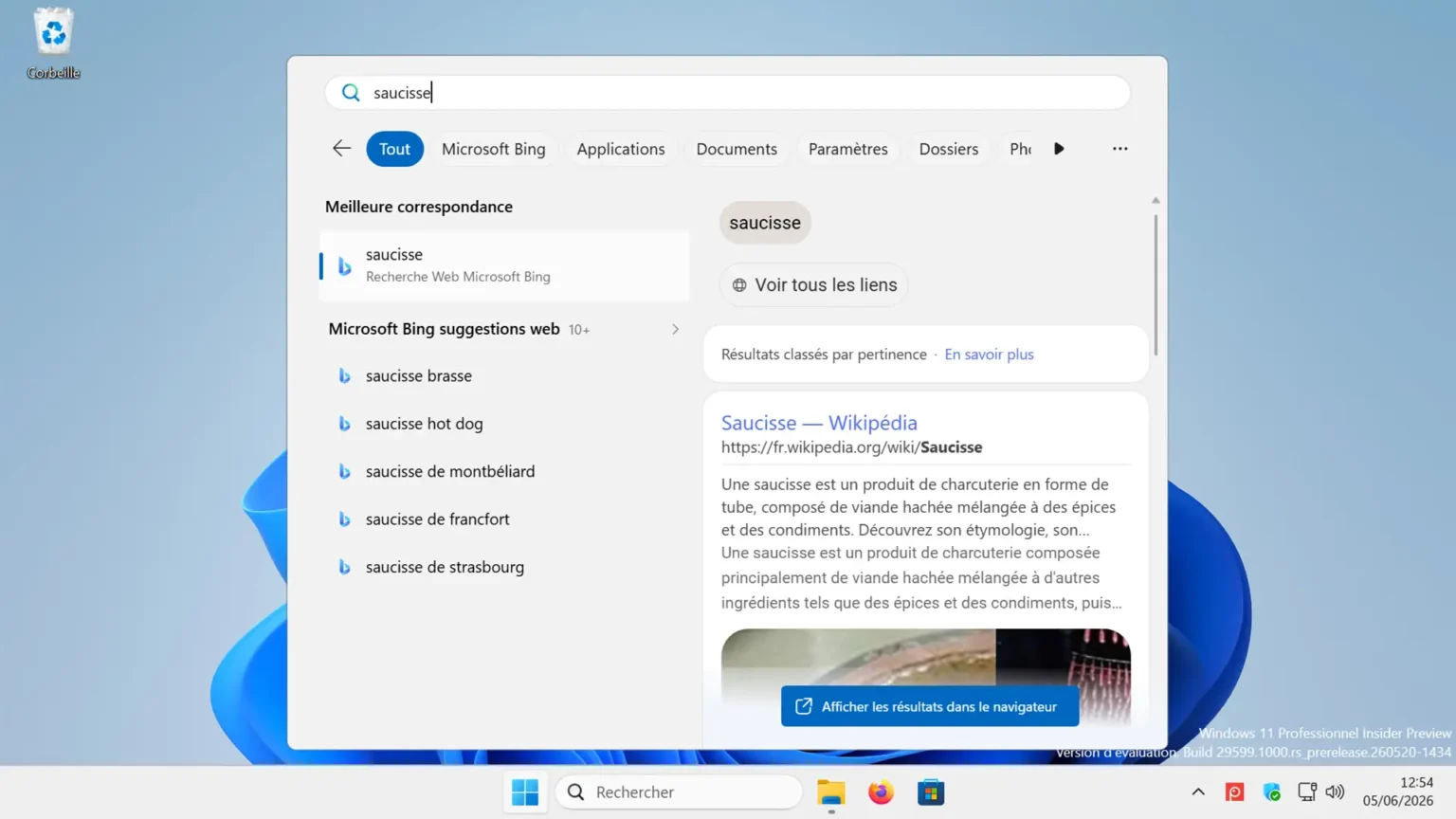Click the Bing icon of best match
This screenshot has height=819, width=1456.
pyautogui.click(x=345, y=266)
